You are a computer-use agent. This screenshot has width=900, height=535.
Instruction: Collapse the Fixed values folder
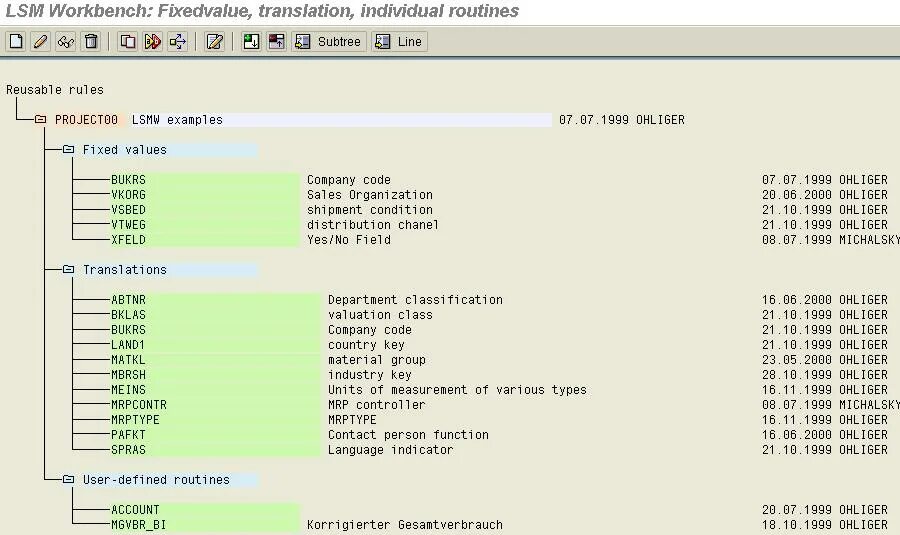68,149
